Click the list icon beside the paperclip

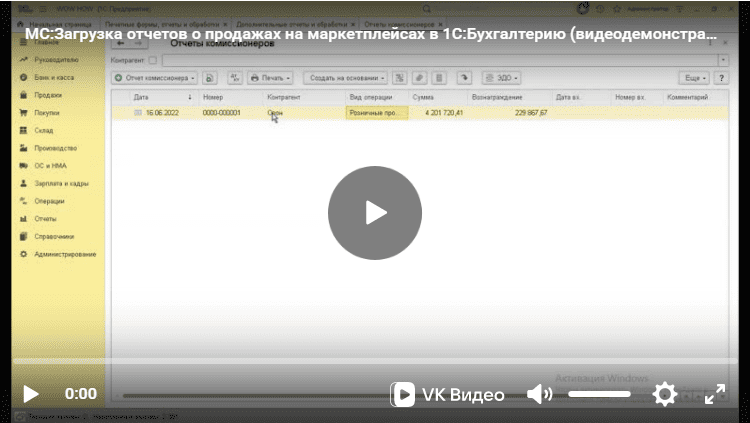[x=439, y=78]
